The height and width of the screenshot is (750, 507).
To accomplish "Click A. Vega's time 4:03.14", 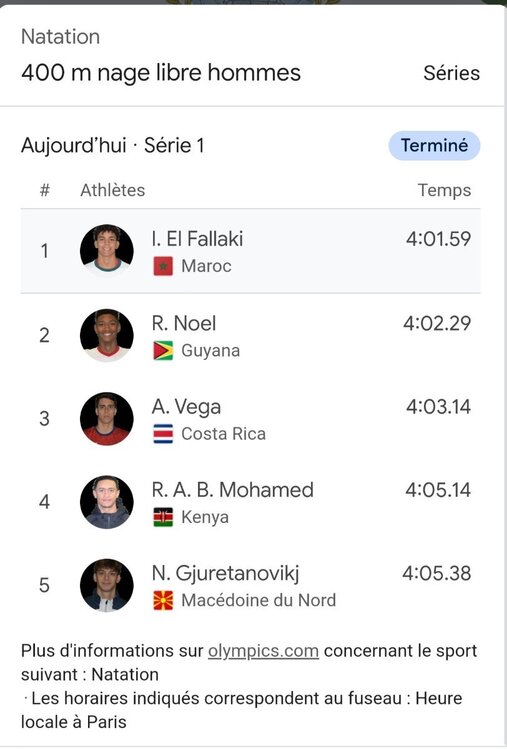I will coord(439,407).
